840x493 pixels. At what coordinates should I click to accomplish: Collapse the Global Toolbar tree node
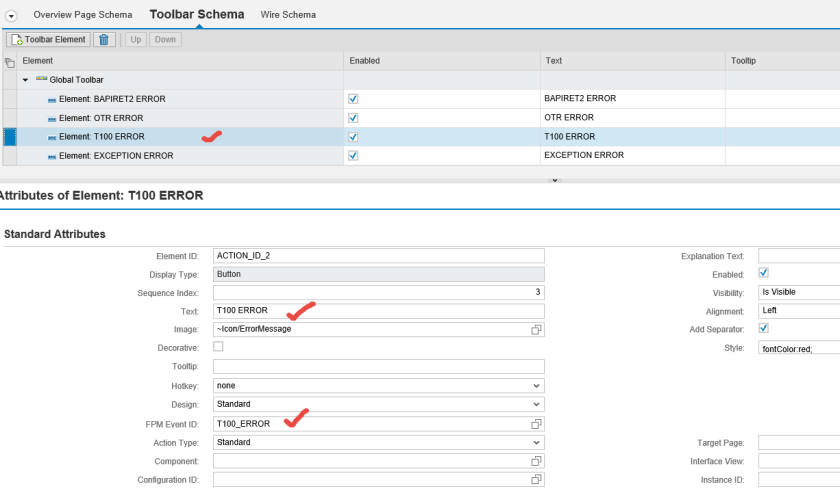point(25,80)
